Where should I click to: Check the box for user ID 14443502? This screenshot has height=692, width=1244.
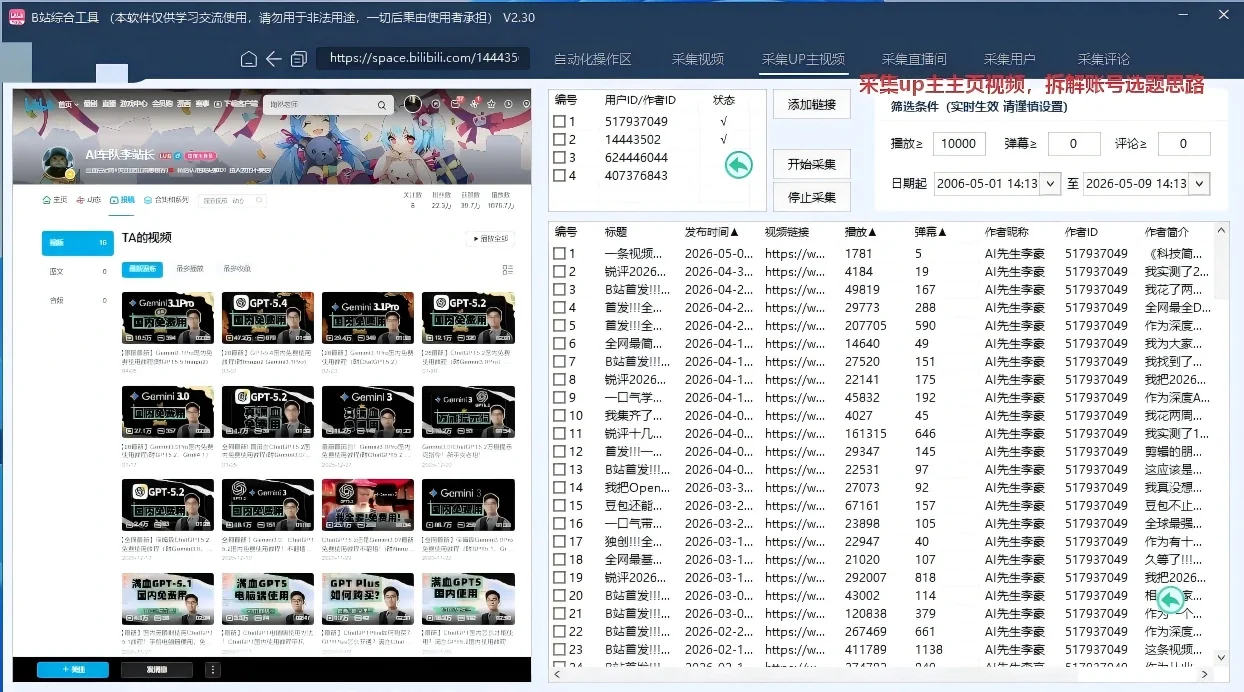click(559, 140)
